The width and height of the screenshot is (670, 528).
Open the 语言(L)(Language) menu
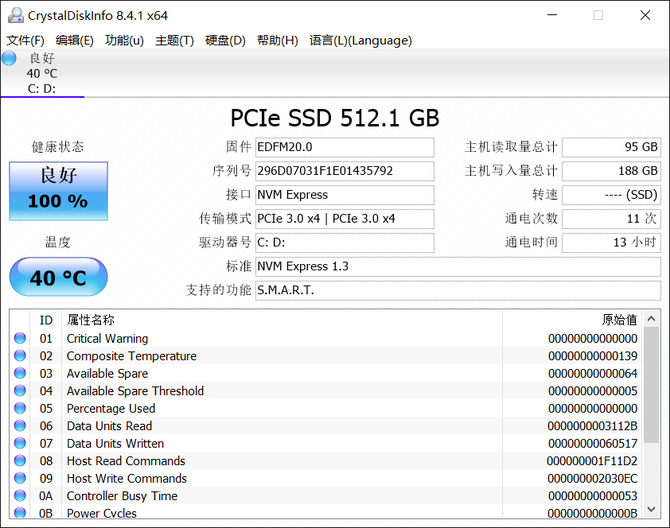(x=361, y=41)
